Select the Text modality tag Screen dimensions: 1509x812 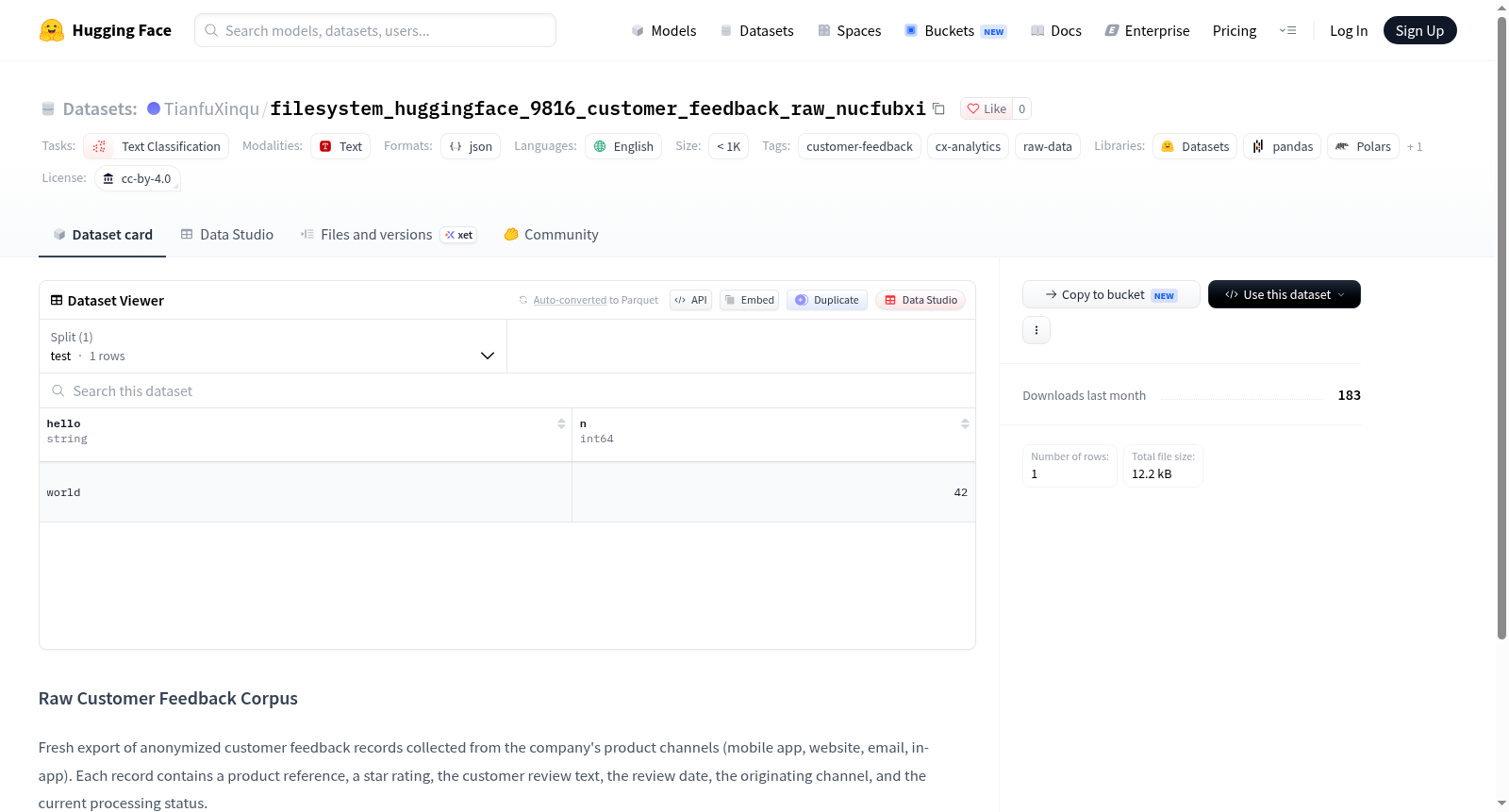tap(340, 146)
